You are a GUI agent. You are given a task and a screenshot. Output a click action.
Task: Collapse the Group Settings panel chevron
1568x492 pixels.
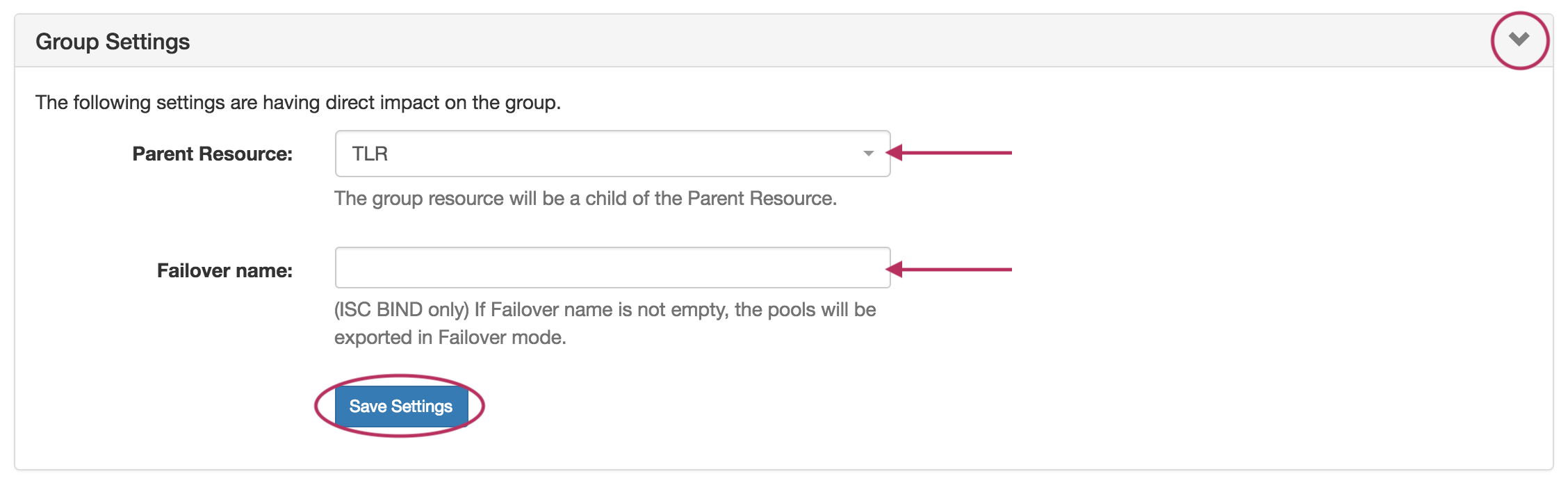click(1519, 39)
